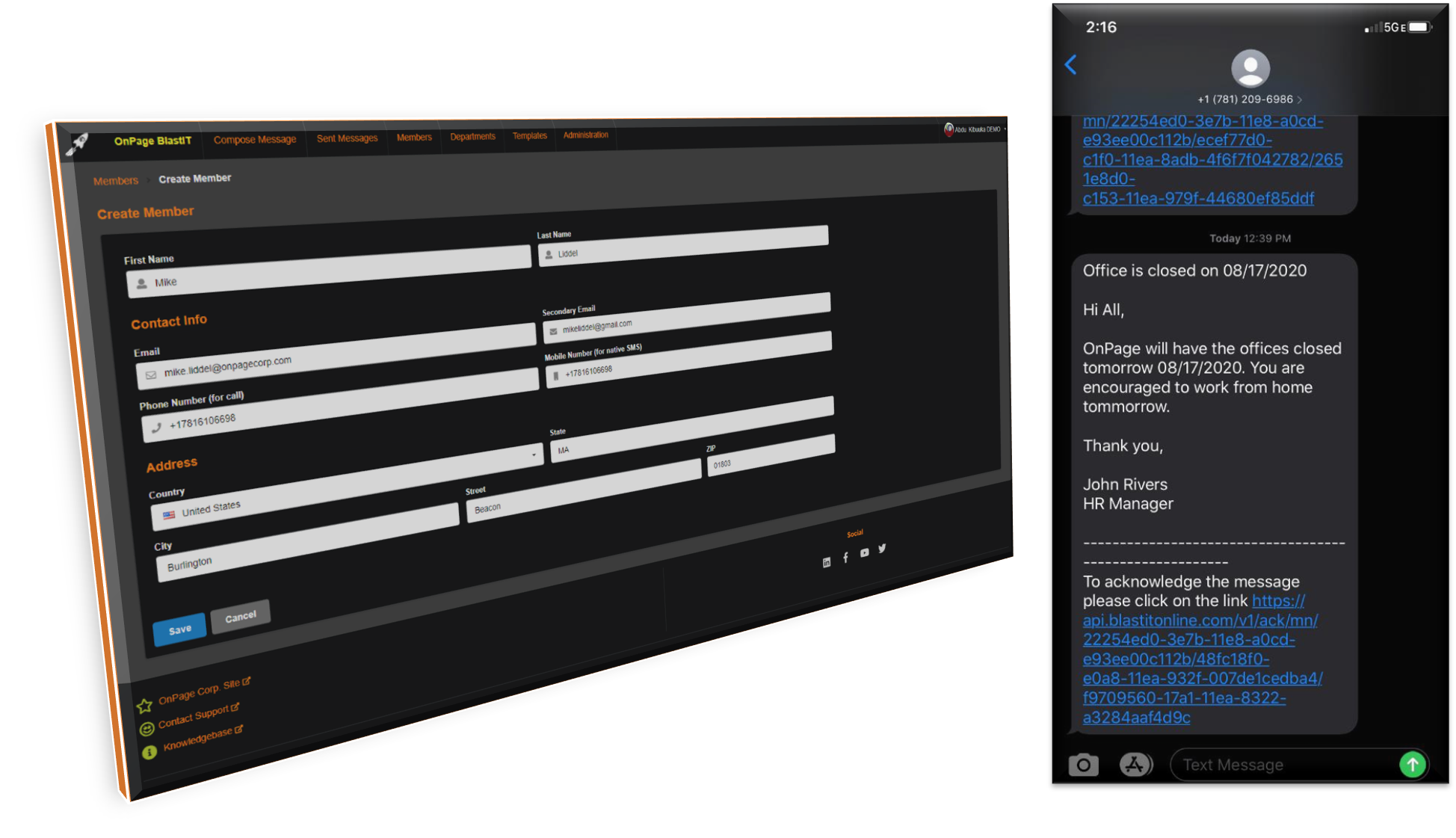Click the flag icon in Country field
Image resolution: width=1456 pixels, height=838 pixels.
pyautogui.click(x=169, y=515)
